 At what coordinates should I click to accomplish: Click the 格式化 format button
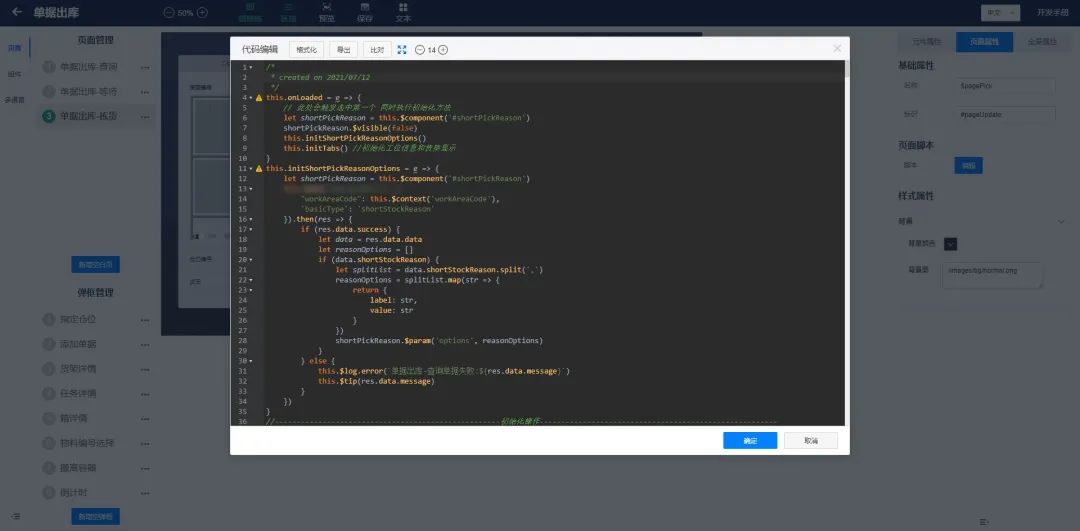[x=306, y=49]
